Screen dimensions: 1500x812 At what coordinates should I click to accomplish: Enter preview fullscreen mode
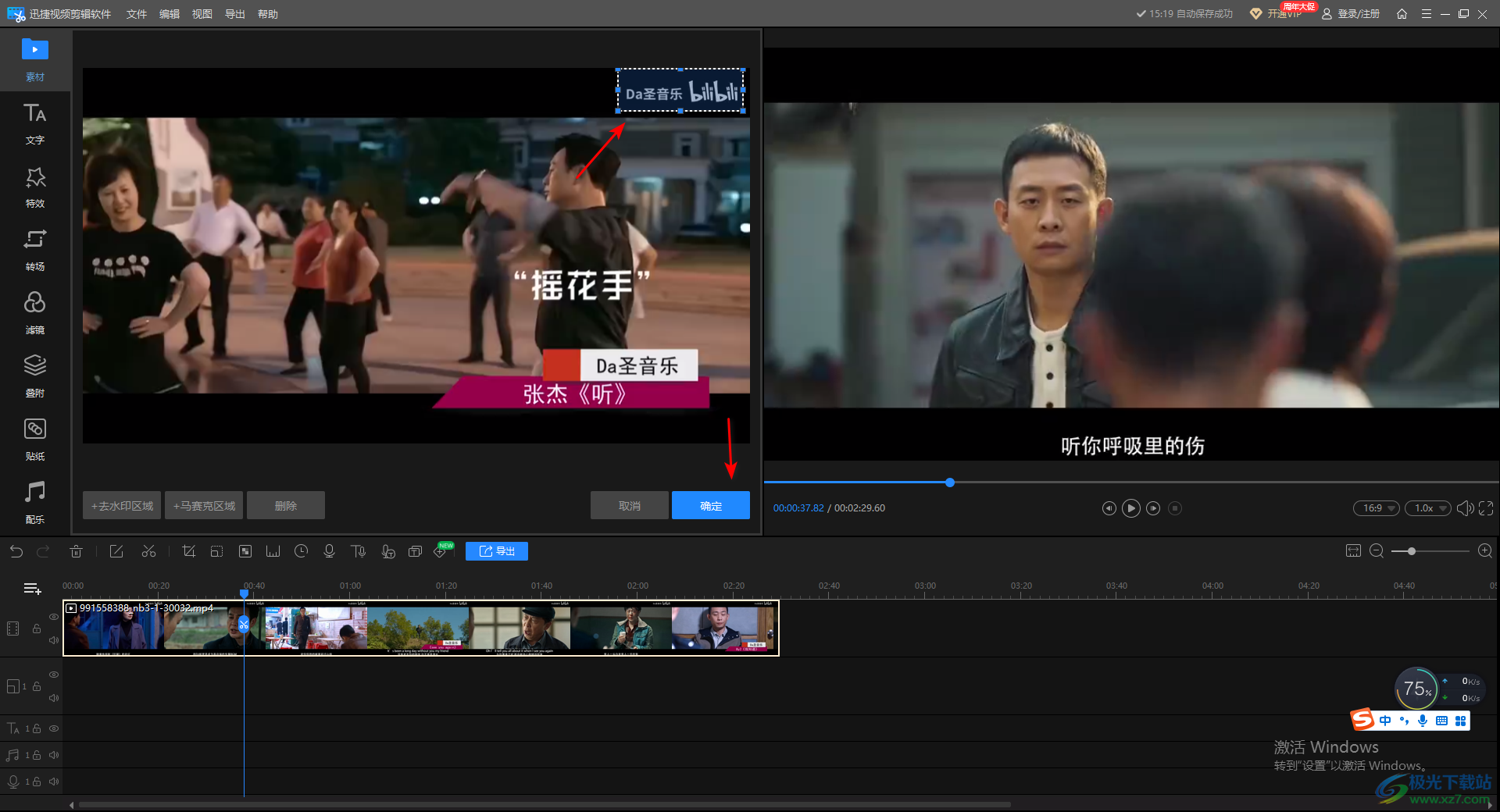1486,508
